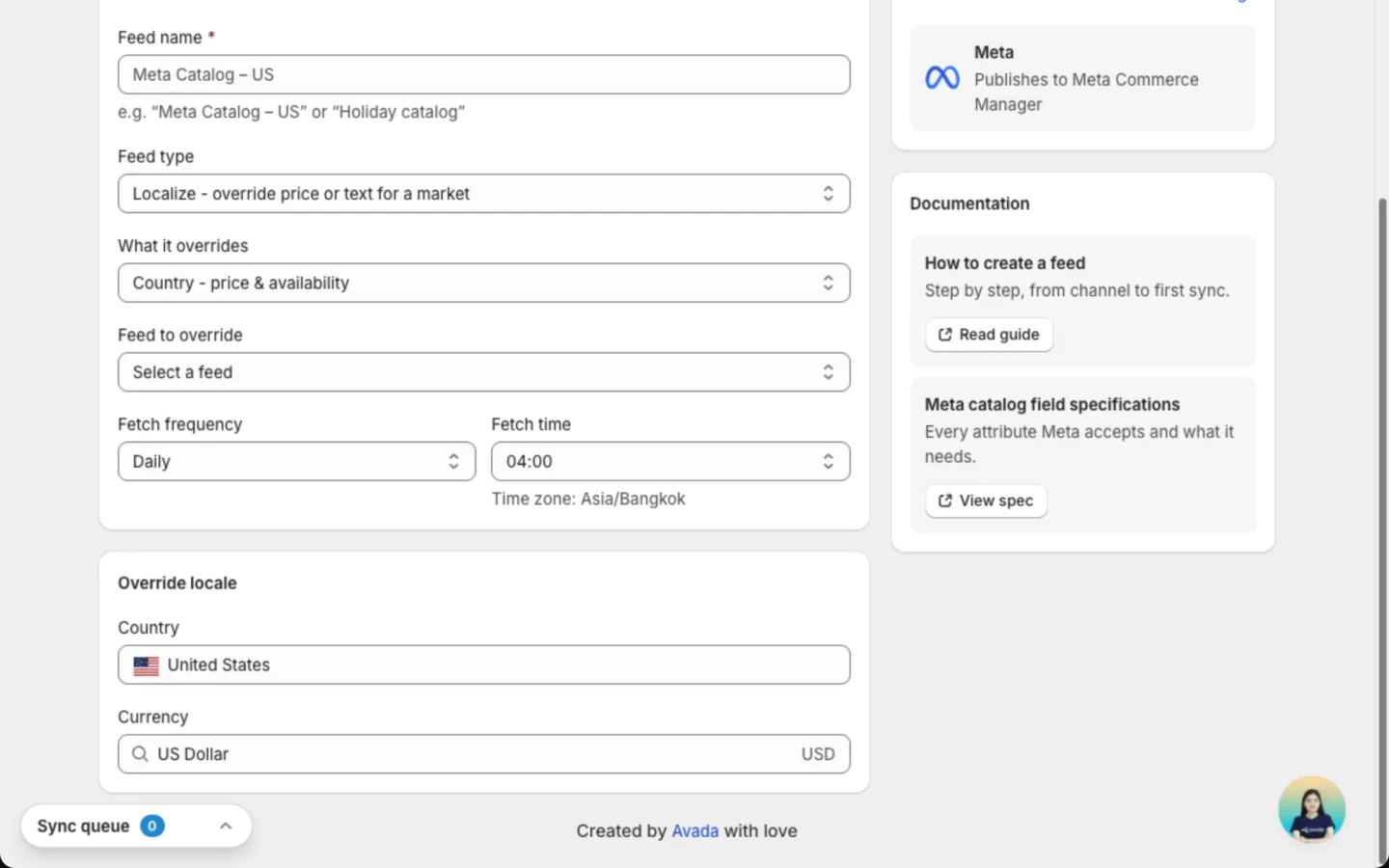This screenshot has width=1389, height=868.
Task: Click the USD currency code text
Action: [818, 754]
